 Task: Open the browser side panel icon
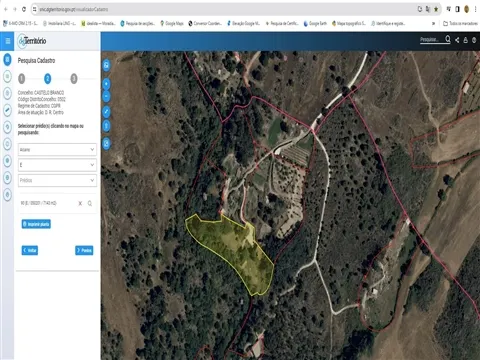click(458, 9)
